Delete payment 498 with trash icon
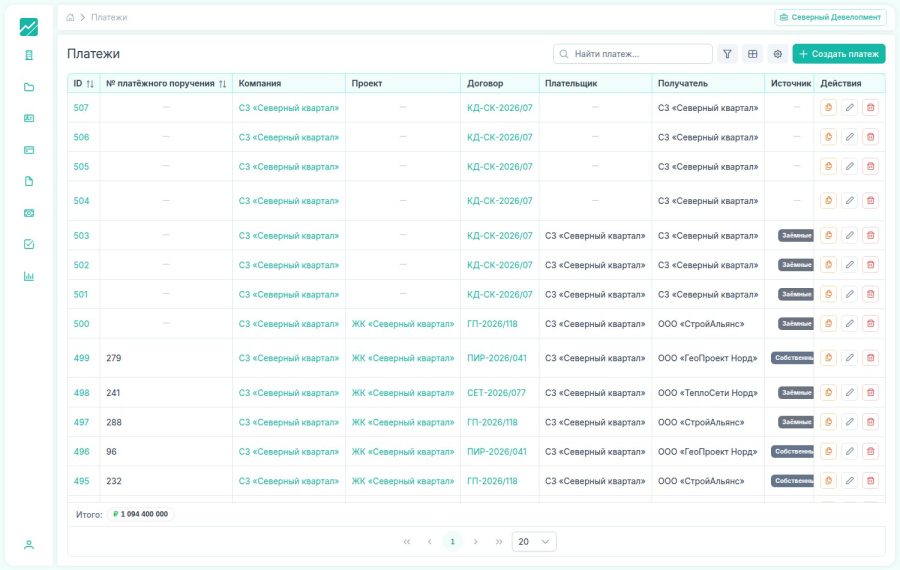 [x=871, y=393]
